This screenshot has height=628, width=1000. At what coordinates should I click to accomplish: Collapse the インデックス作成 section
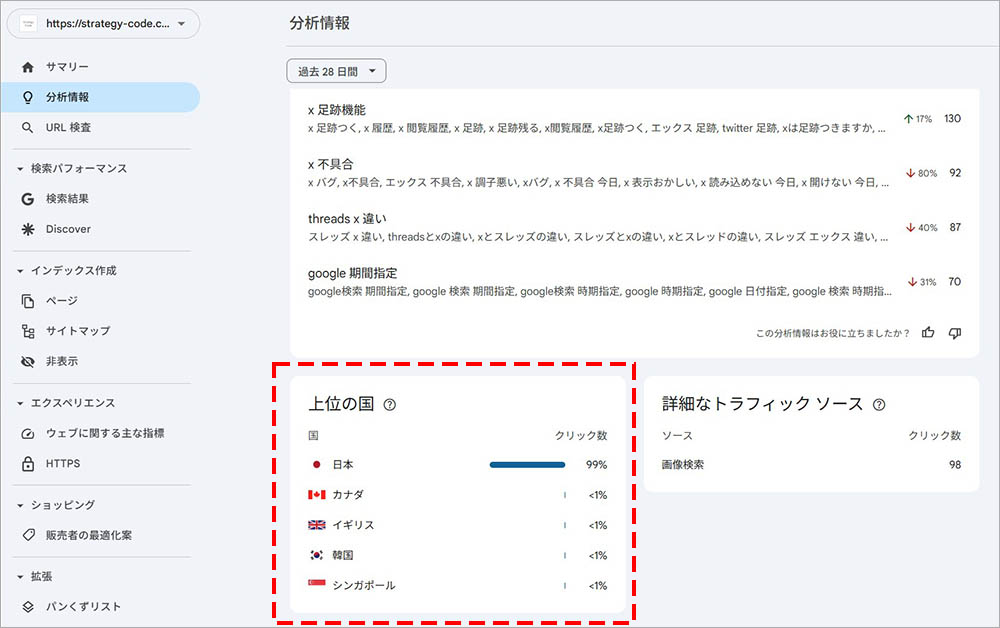coord(20,271)
